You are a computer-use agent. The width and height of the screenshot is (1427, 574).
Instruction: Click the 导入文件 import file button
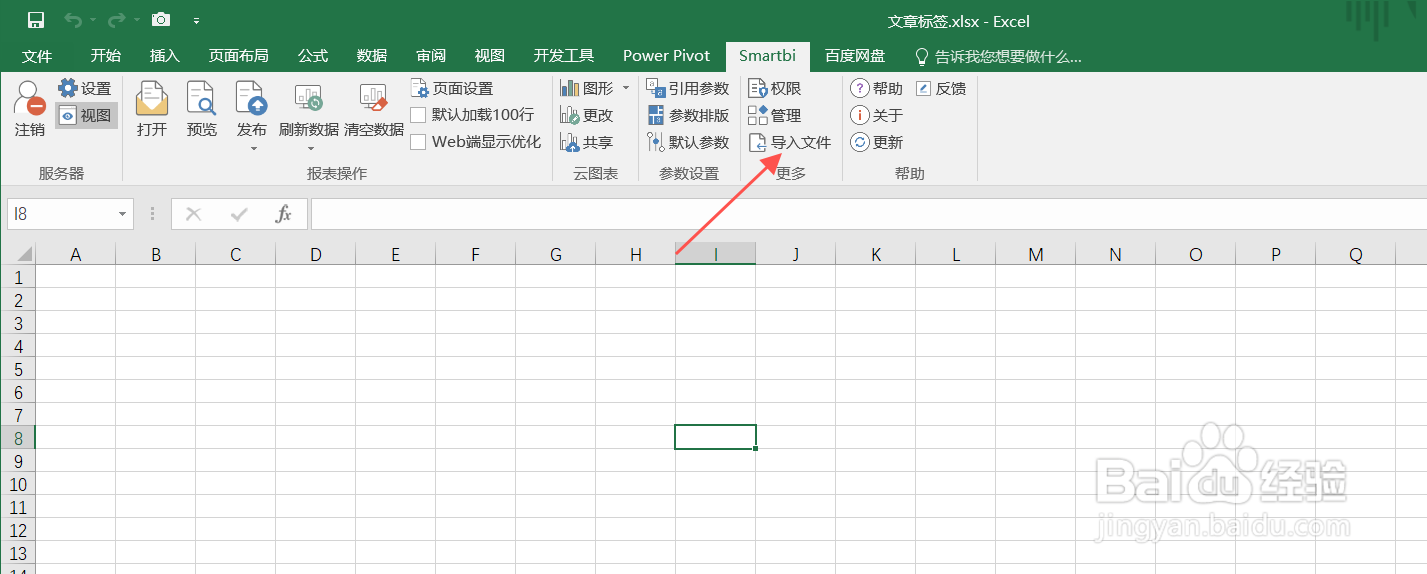point(790,143)
